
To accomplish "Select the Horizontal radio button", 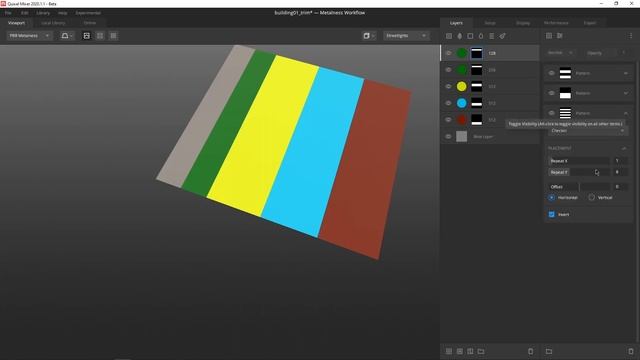I will (x=551, y=198).
